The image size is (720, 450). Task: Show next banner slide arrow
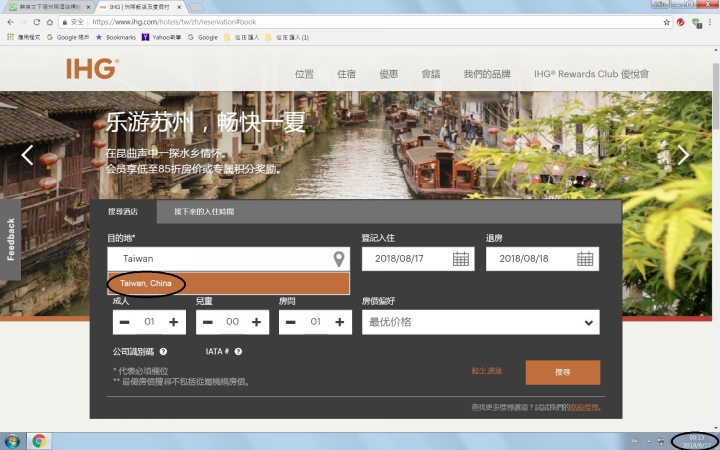click(683, 155)
